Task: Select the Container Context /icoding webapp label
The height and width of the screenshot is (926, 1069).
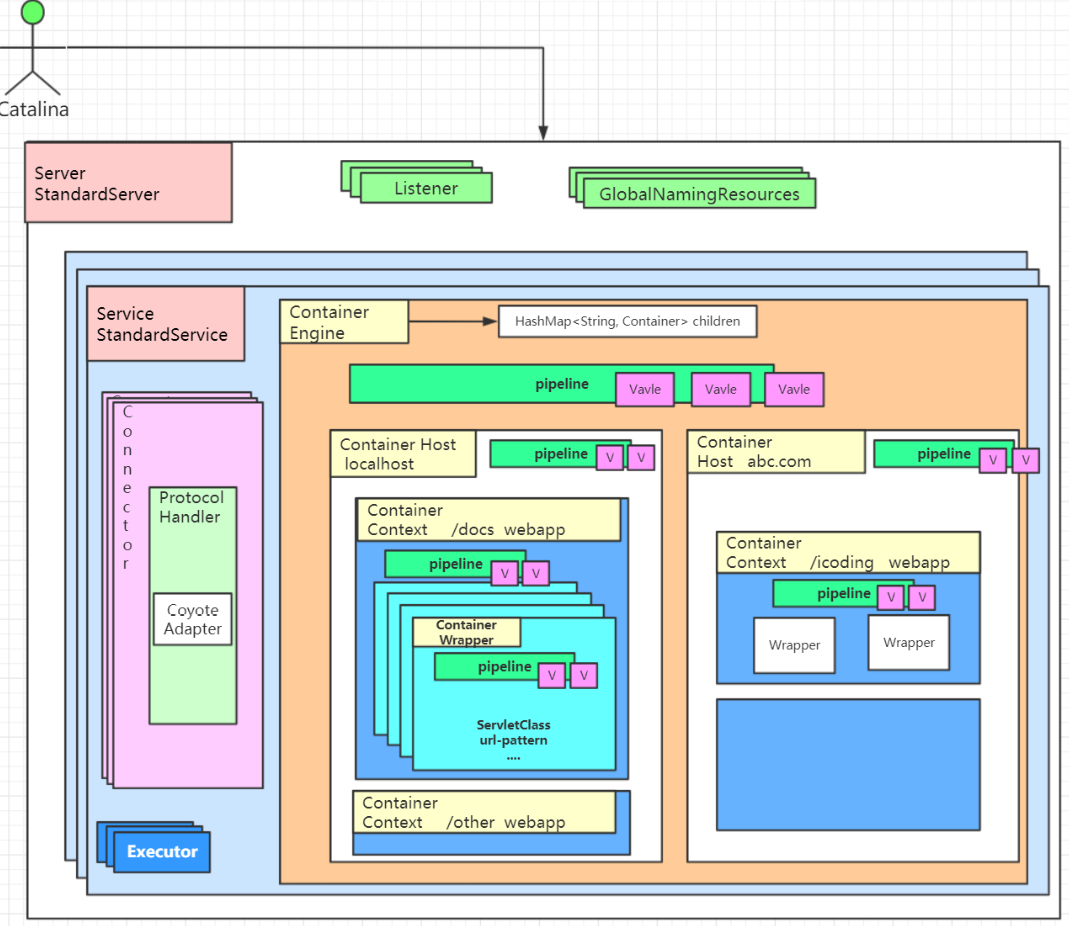Action: (849, 553)
